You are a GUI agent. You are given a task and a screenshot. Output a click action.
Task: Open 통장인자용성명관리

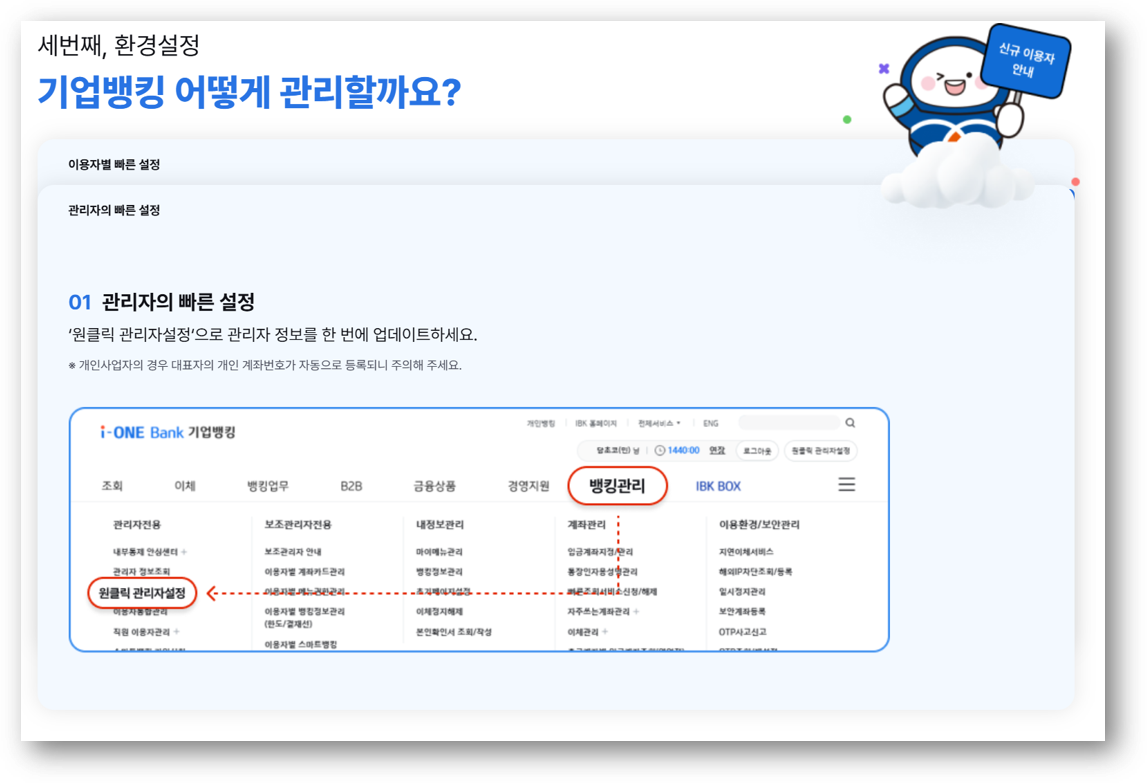(x=602, y=572)
